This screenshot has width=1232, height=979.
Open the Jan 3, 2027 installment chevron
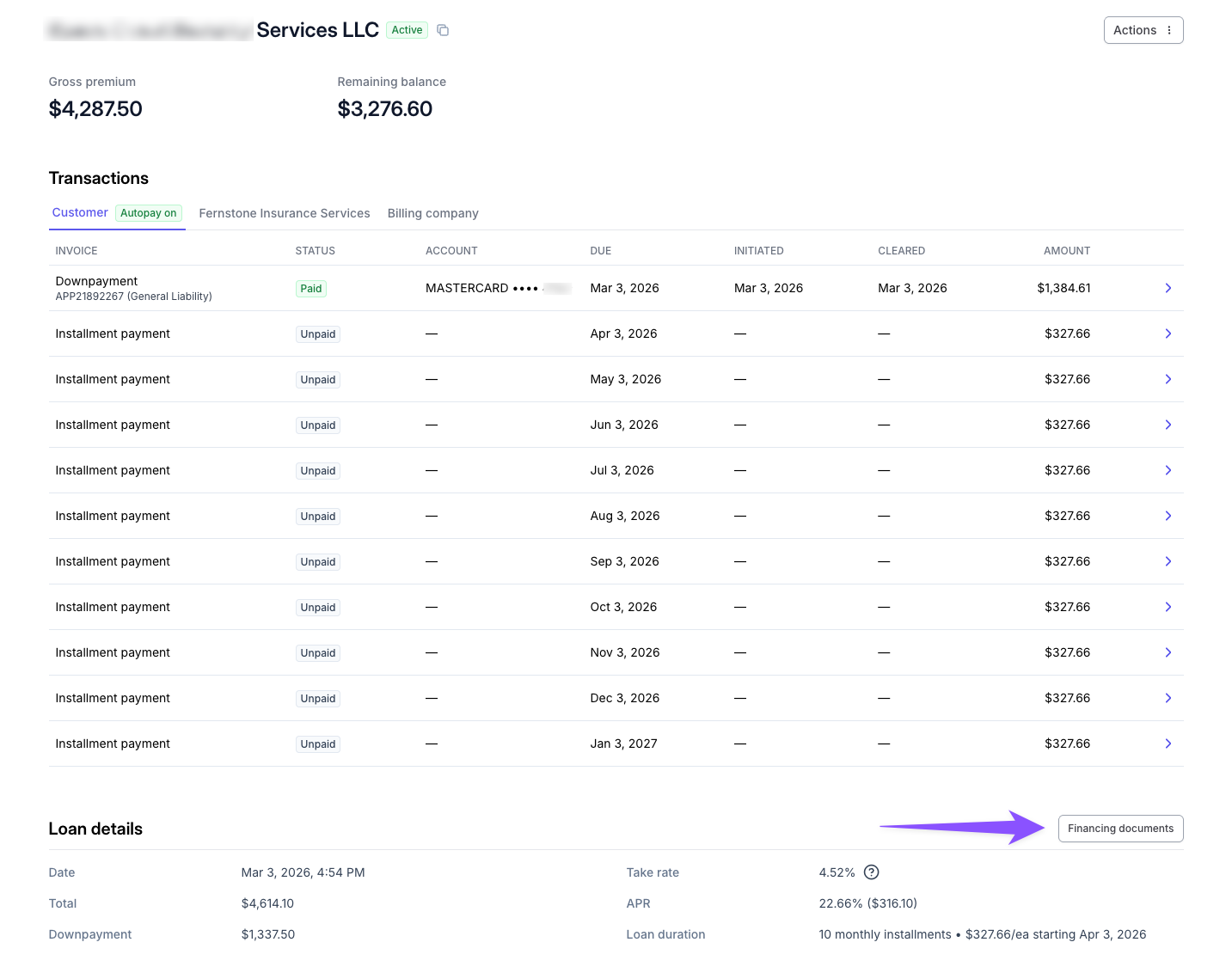[x=1168, y=743]
